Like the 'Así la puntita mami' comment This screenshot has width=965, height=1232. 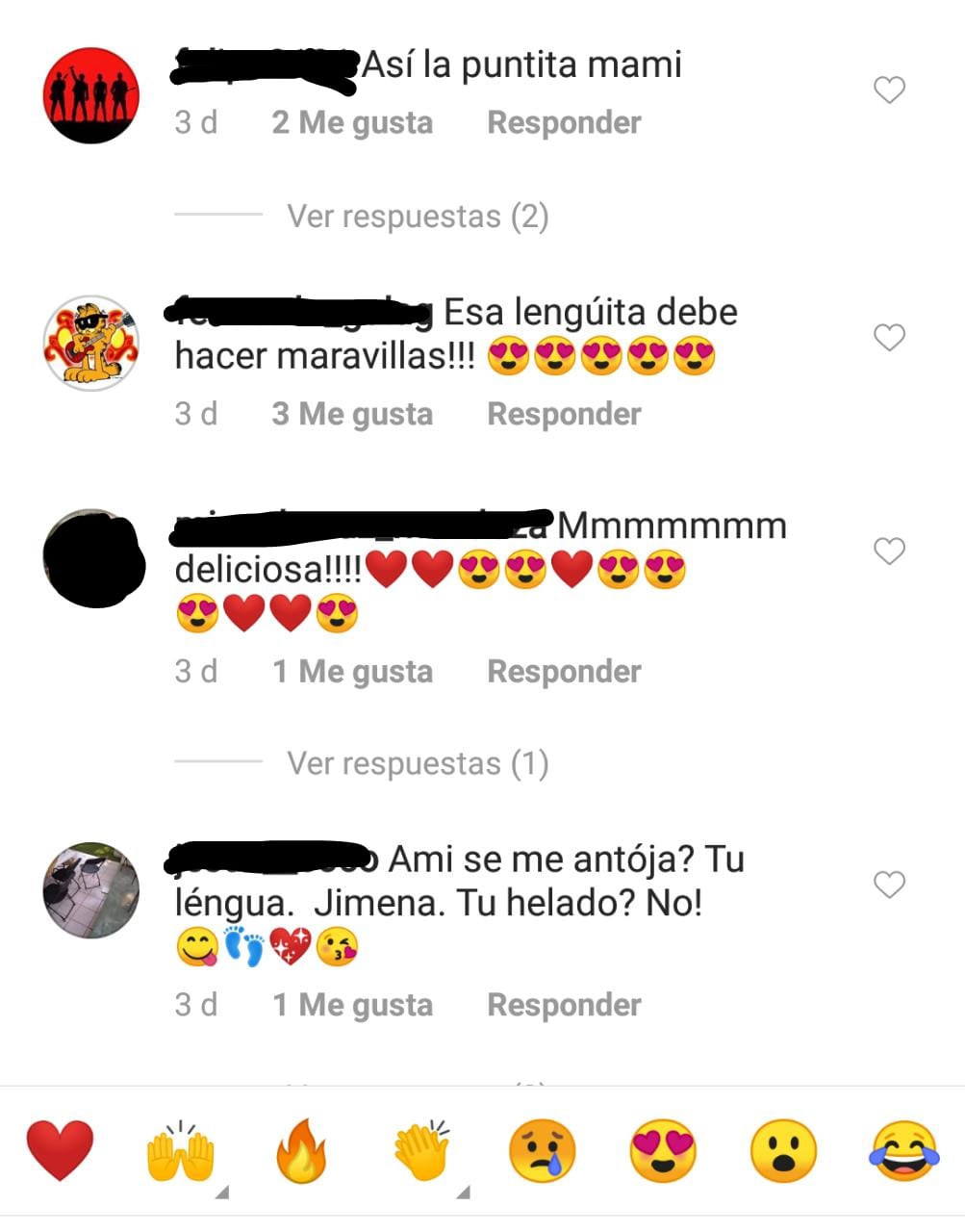(889, 90)
